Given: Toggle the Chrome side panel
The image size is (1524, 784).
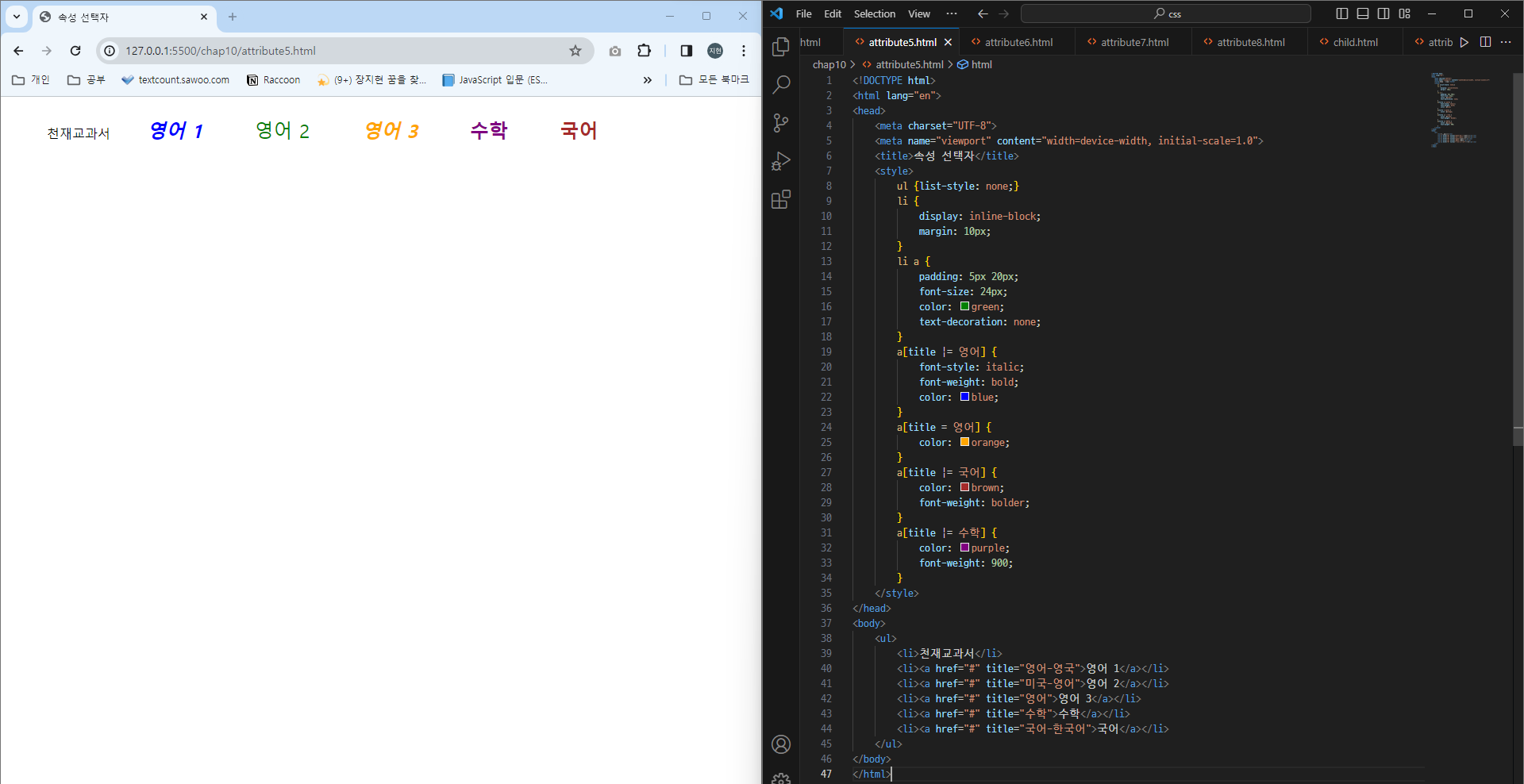Looking at the screenshot, I should click(x=687, y=51).
